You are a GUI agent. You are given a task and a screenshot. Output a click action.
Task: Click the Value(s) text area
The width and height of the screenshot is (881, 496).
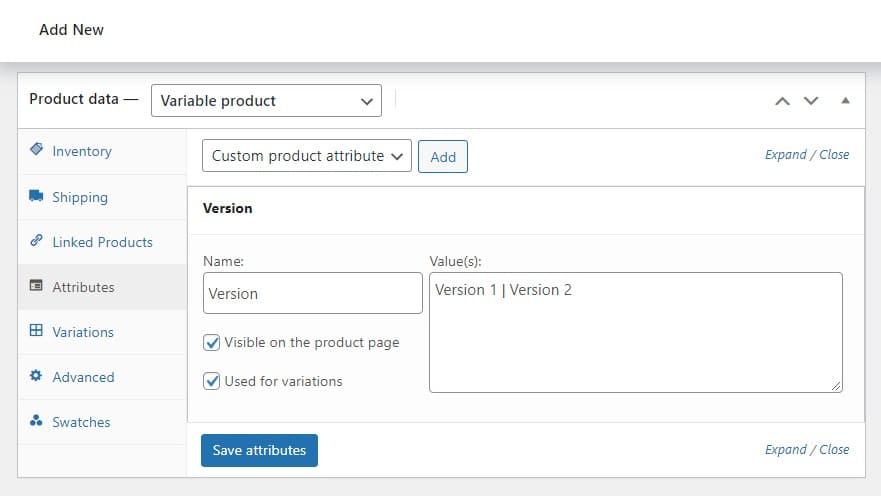click(636, 333)
